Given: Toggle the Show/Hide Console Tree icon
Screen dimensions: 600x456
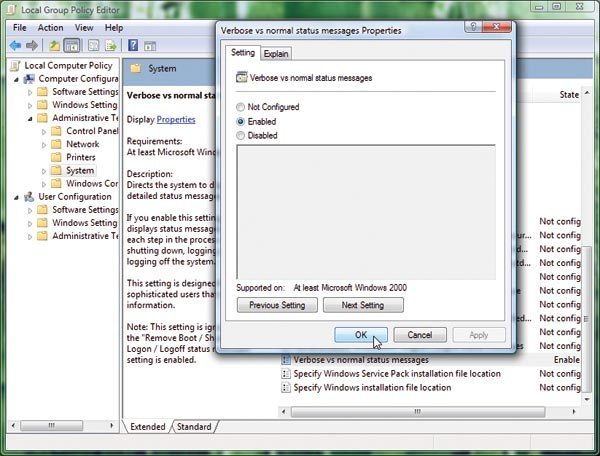Looking at the screenshot, I should pos(72,45).
